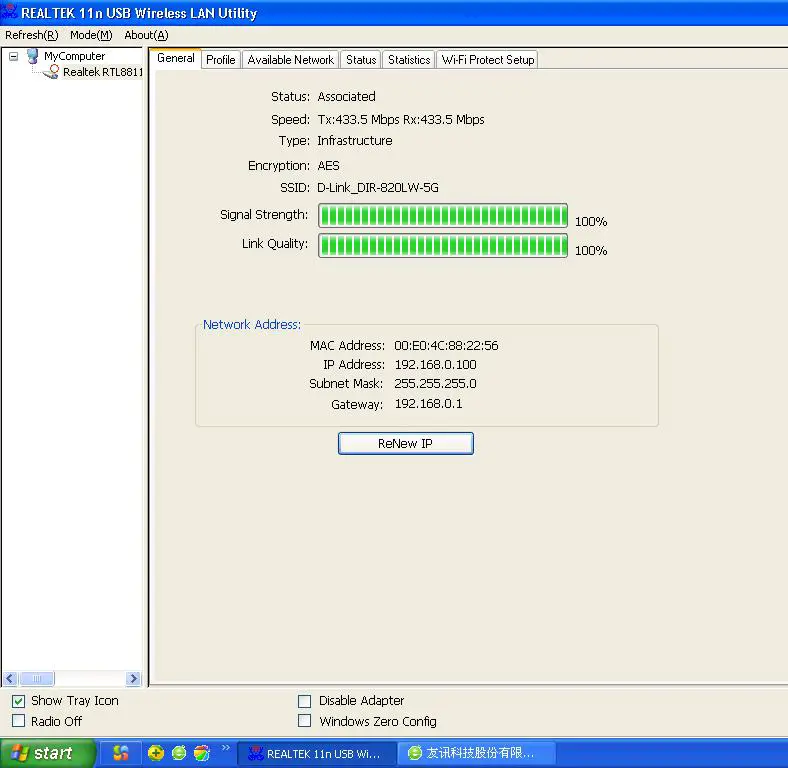
Task: Open the Available Network tab
Action: pyautogui.click(x=290, y=60)
